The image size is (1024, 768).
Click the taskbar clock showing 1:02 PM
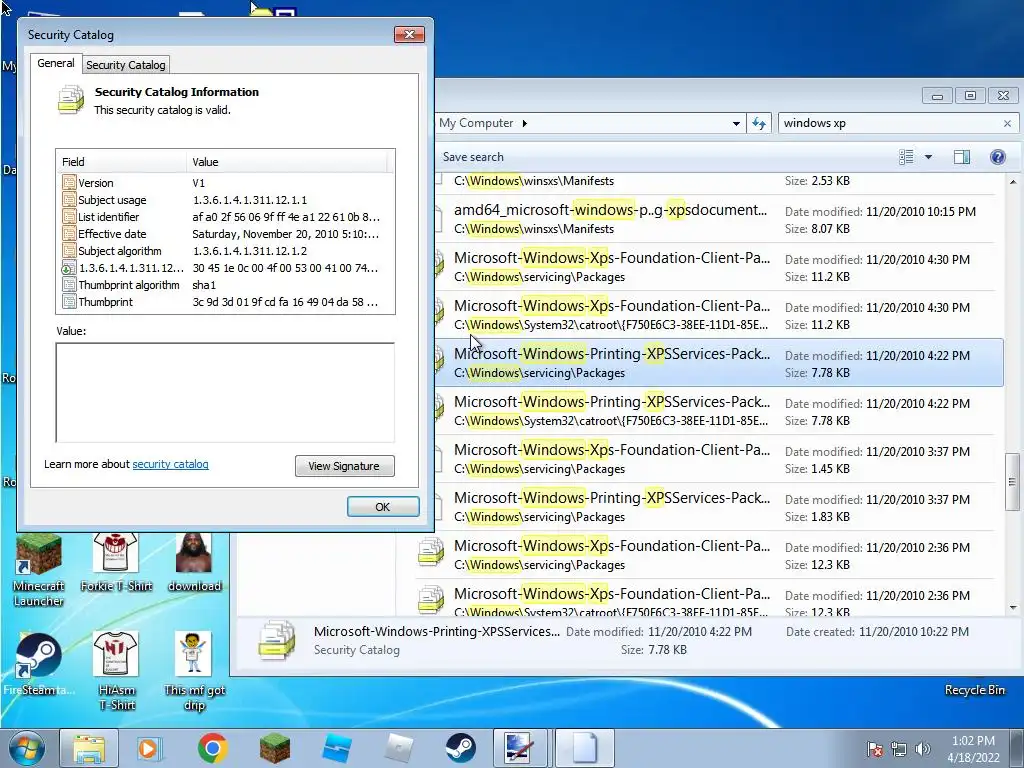[x=973, y=749]
